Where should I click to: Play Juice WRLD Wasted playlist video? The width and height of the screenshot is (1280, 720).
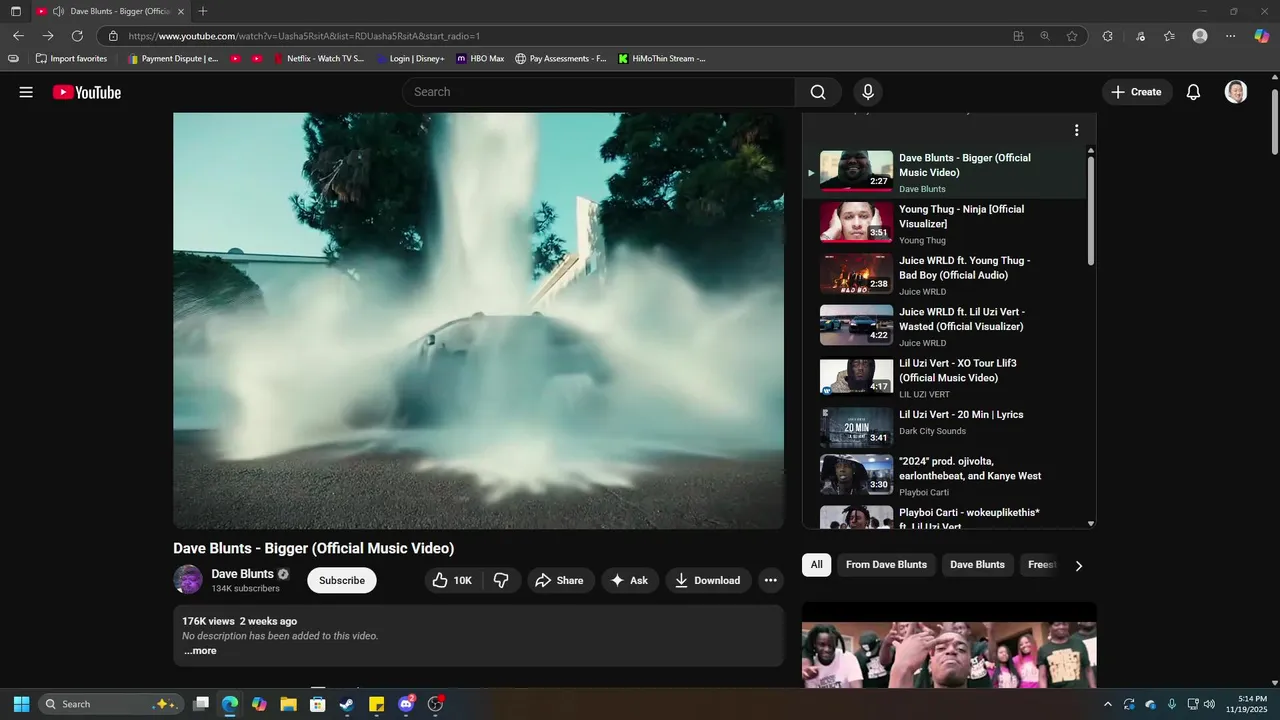945,326
